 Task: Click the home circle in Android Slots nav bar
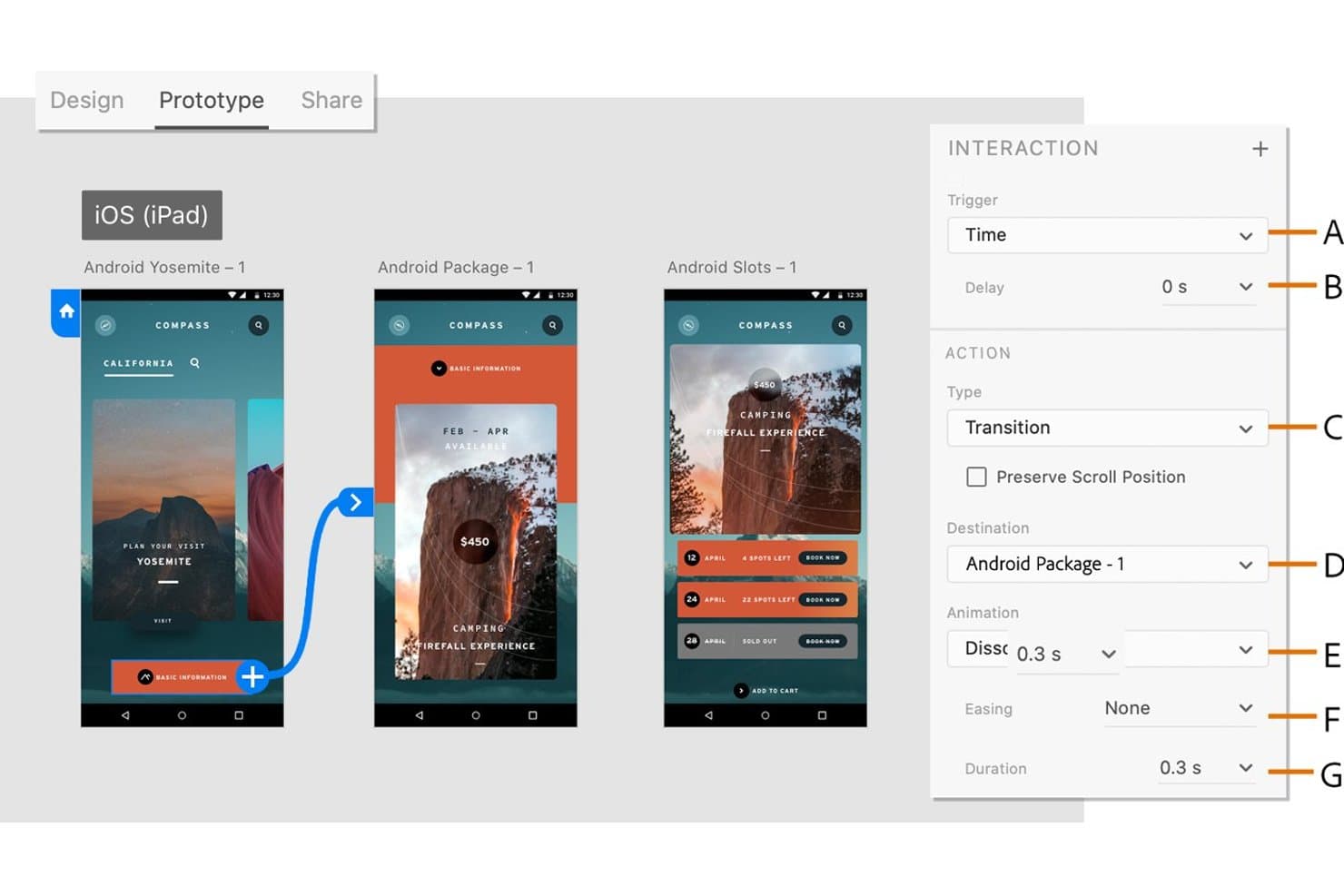point(766,715)
